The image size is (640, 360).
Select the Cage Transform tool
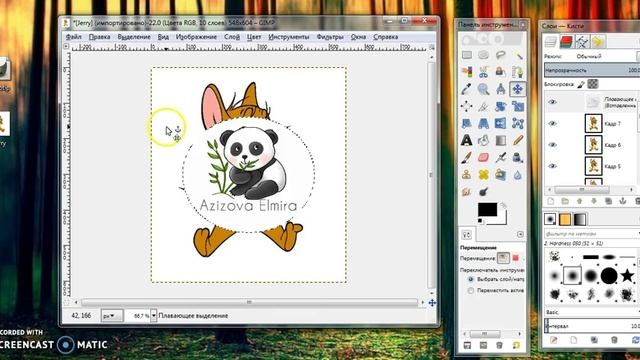518,123
